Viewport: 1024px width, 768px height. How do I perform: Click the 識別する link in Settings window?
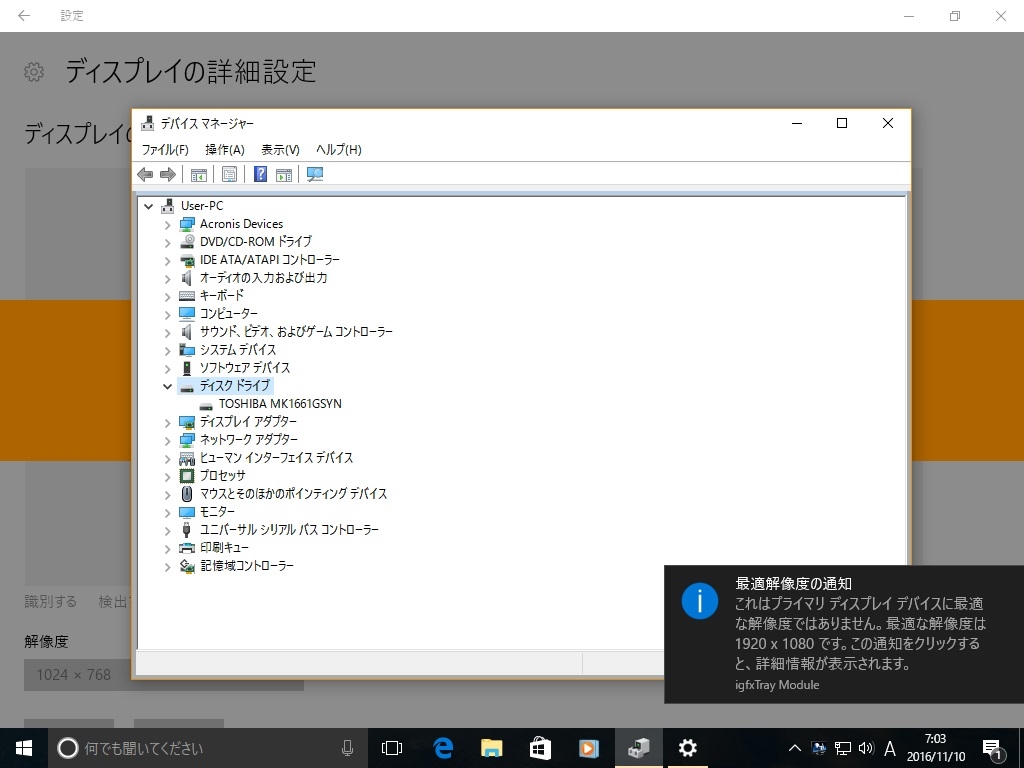click(50, 601)
